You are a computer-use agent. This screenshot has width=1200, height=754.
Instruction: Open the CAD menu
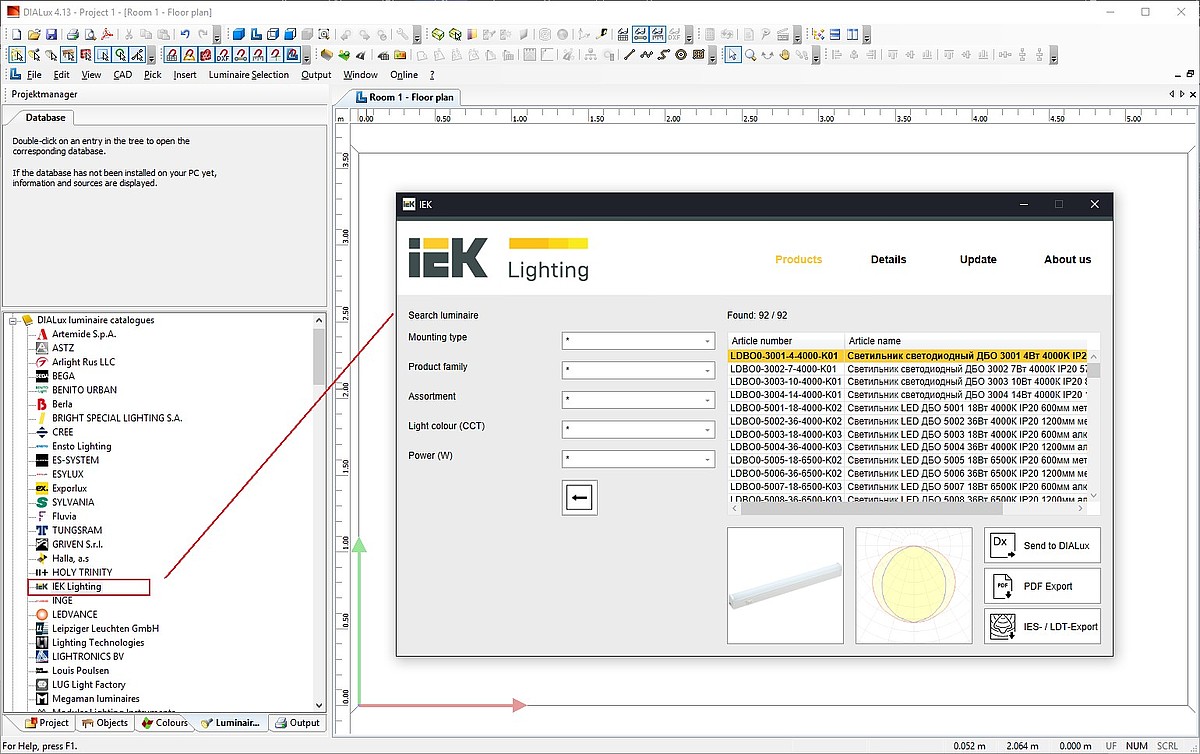point(122,74)
